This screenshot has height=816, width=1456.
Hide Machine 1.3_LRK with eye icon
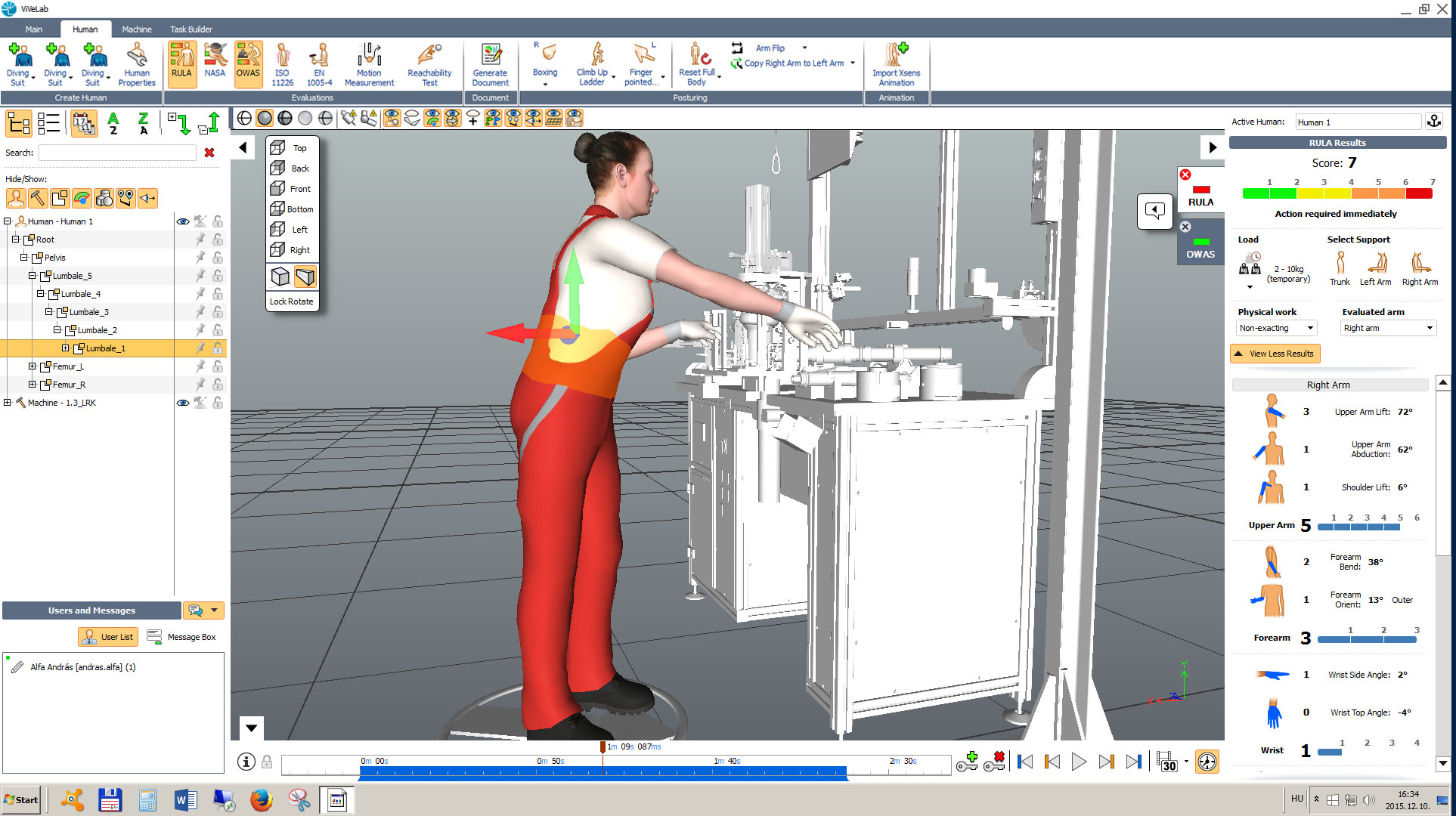coord(183,403)
